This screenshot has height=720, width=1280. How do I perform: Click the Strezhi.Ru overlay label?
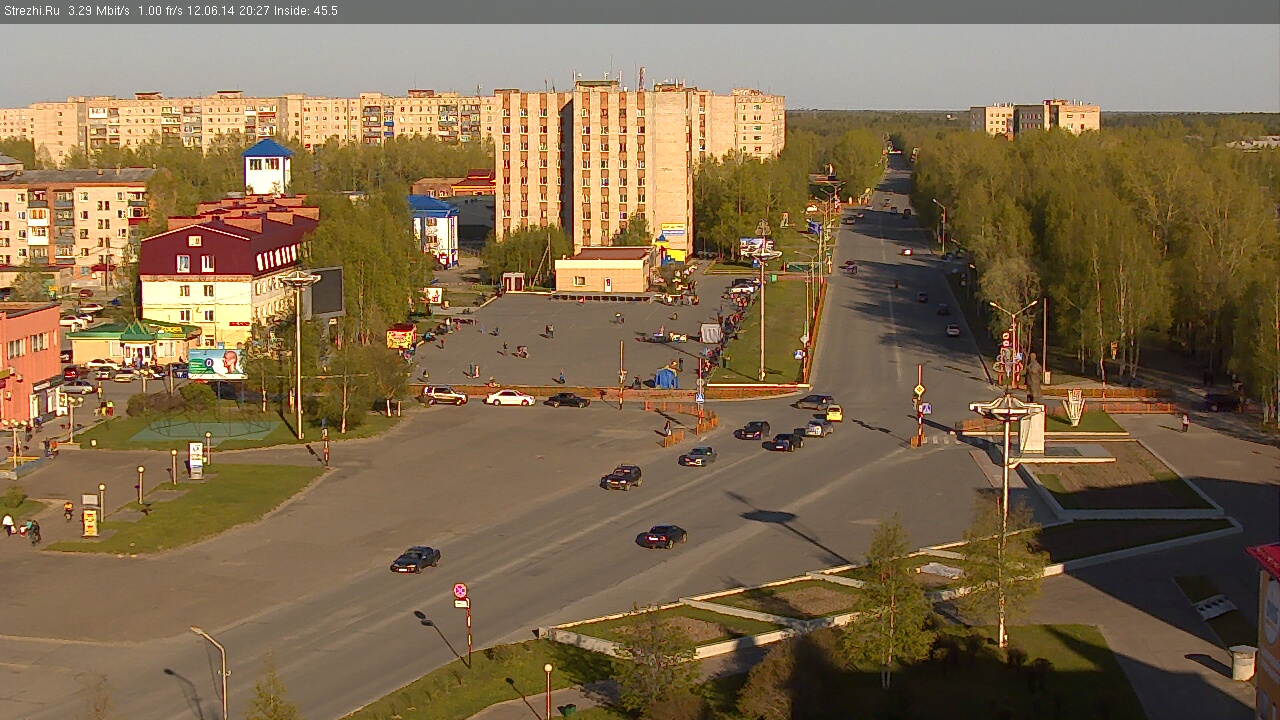click(31, 11)
